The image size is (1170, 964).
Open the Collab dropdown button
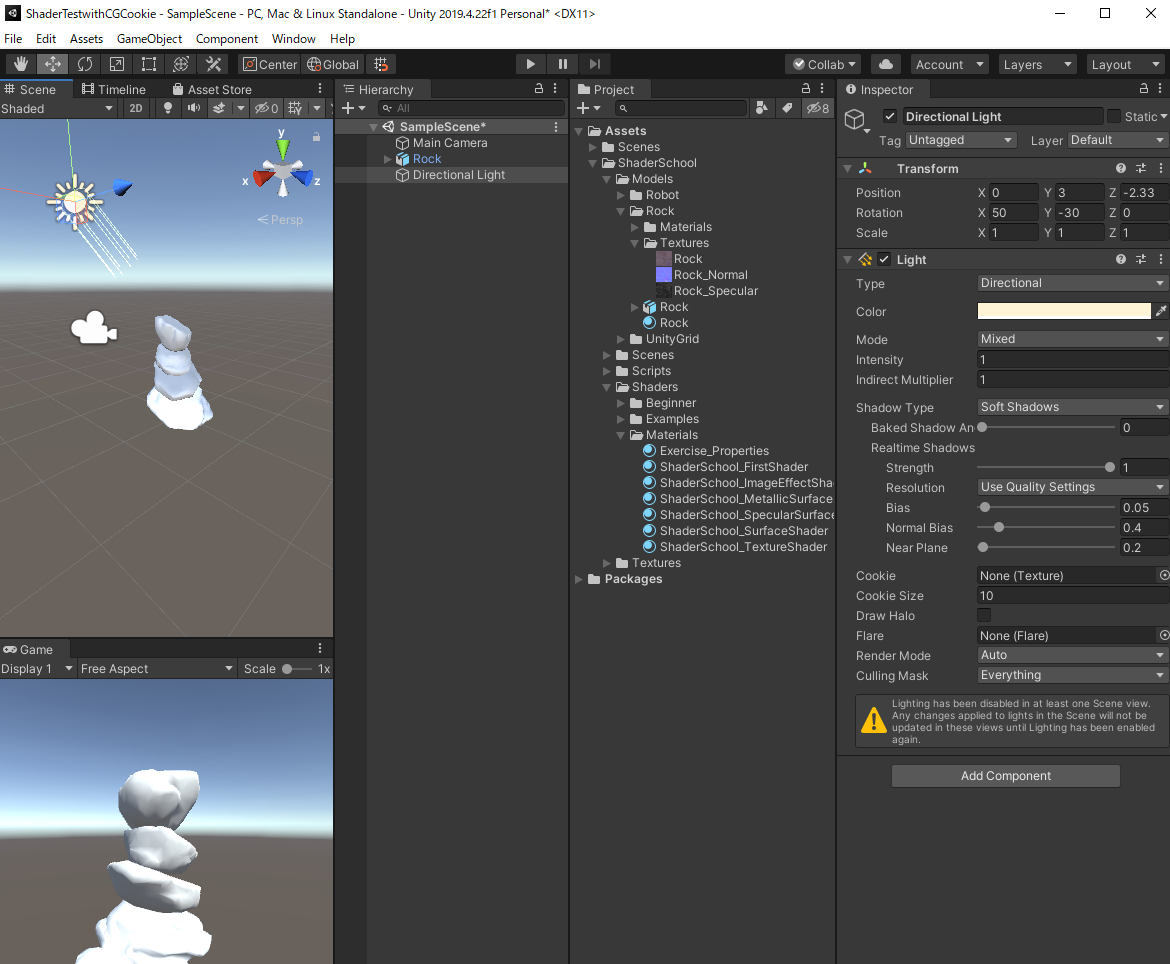(x=824, y=64)
